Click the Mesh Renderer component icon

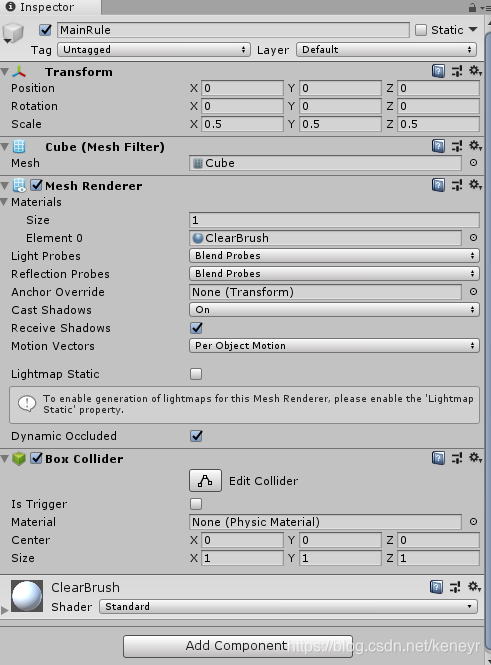point(20,186)
